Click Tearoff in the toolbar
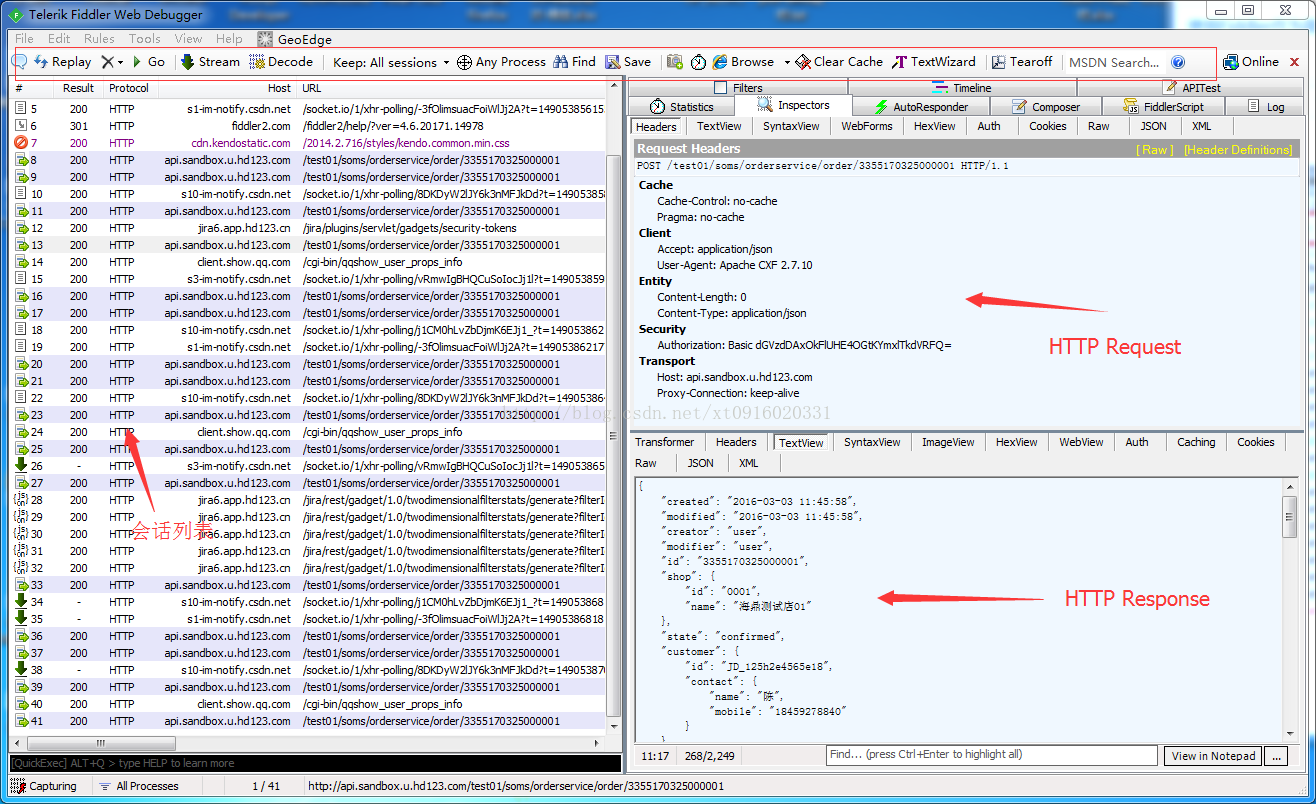1316x804 pixels. [1022, 62]
